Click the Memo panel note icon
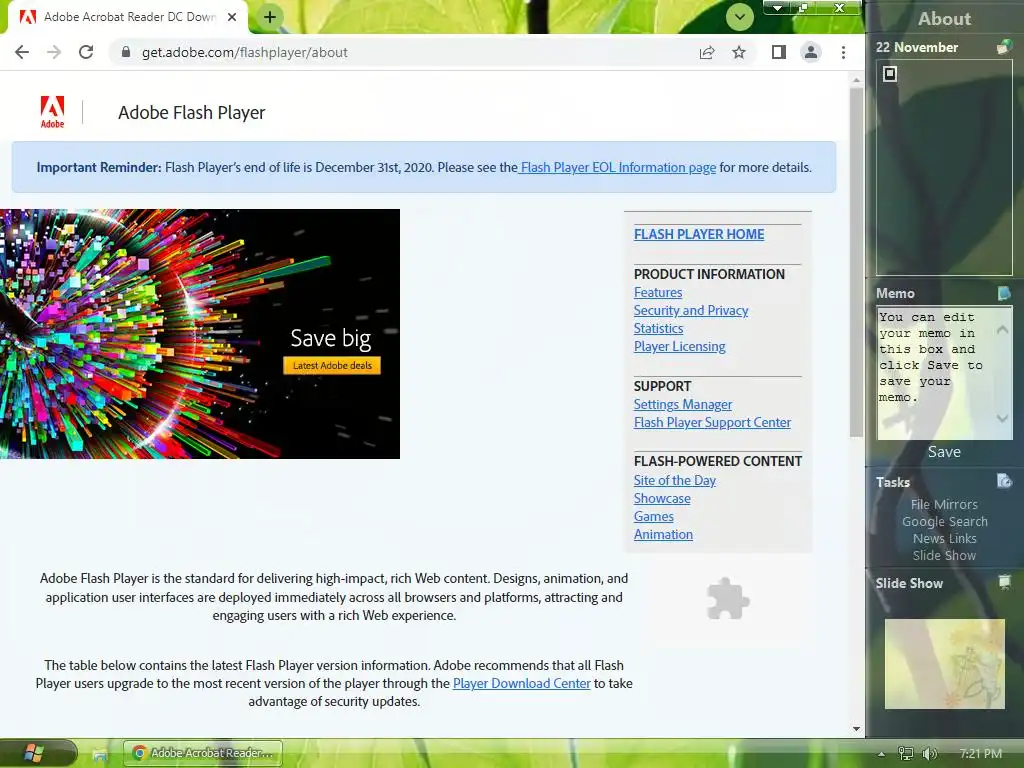Screen dimensions: 1024x768 (1004, 293)
